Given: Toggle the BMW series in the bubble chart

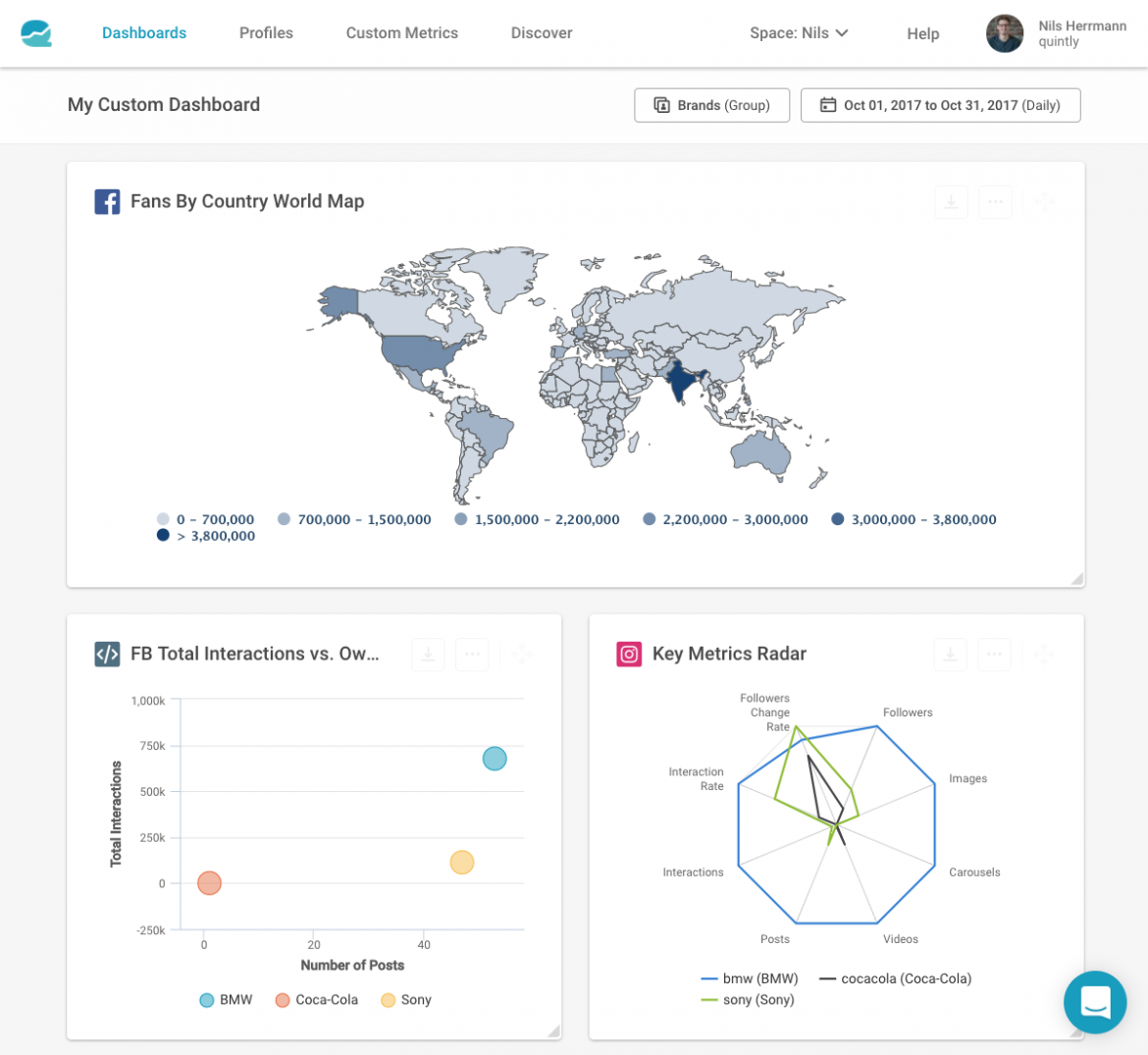Looking at the screenshot, I should point(224,999).
